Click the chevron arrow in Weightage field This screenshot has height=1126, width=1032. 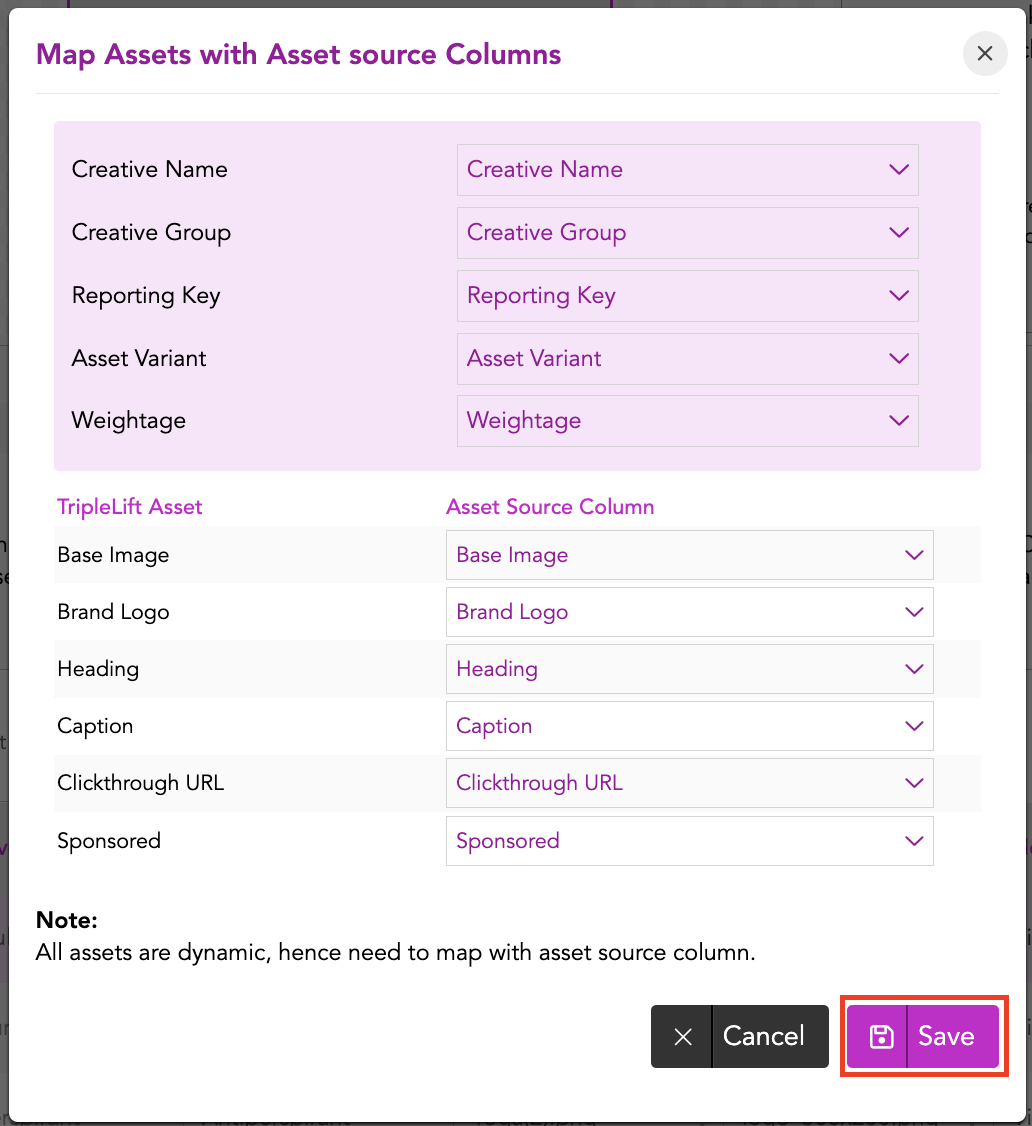click(x=898, y=421)
